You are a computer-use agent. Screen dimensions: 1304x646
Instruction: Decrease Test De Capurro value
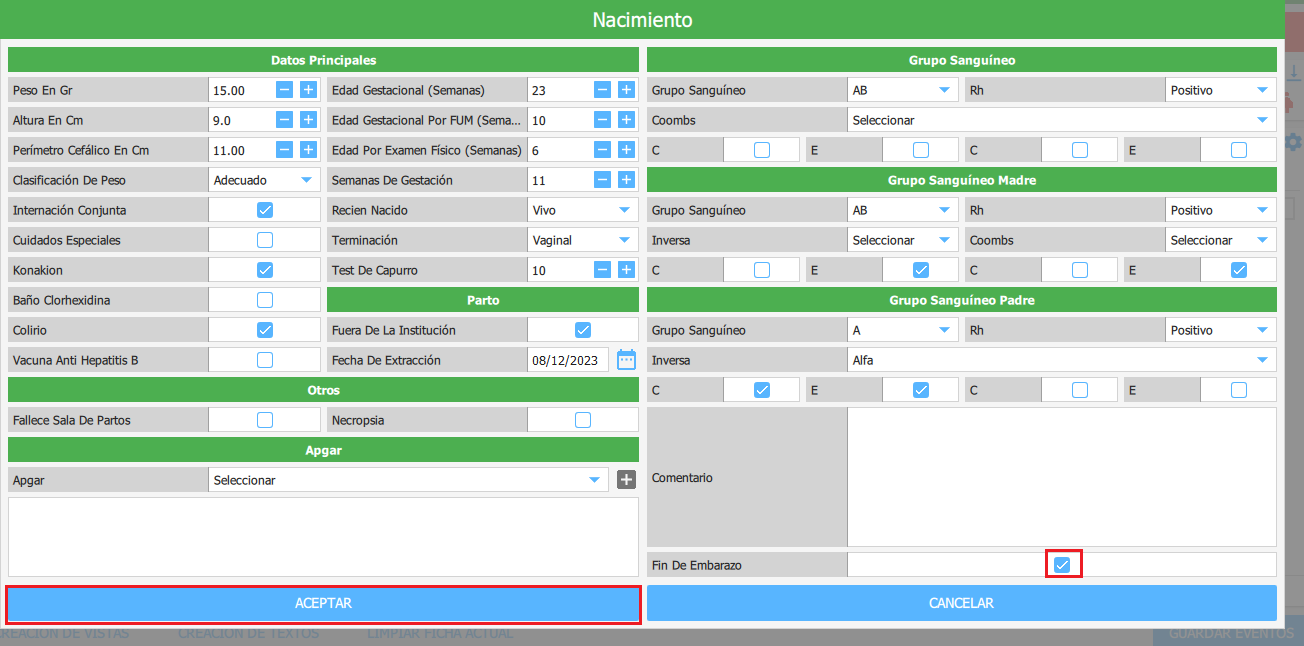click(602, 270)
